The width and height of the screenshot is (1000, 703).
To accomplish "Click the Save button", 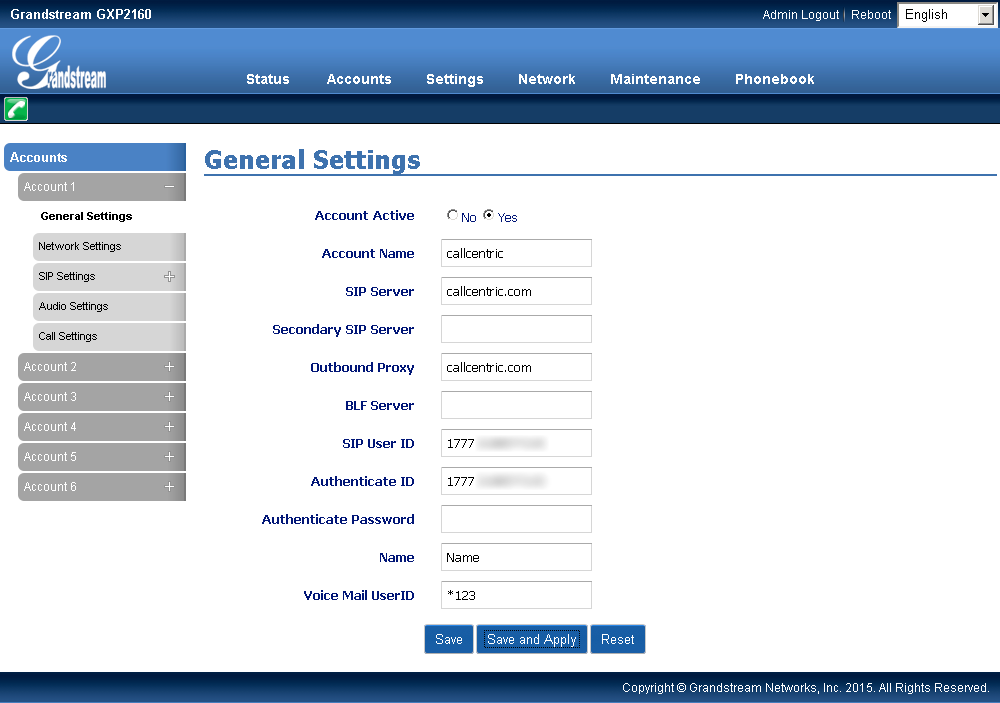I will click(x=449, y=639).
